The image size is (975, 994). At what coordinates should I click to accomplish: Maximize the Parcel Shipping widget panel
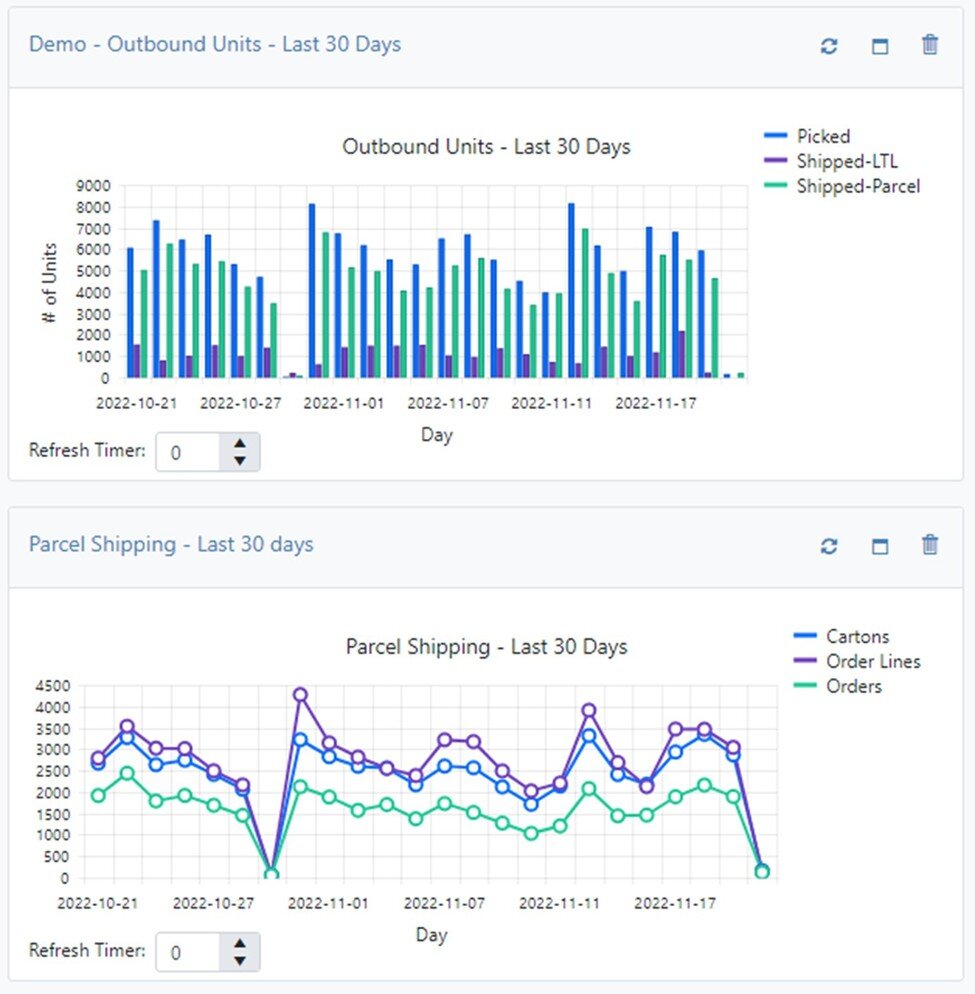[880, 546]
